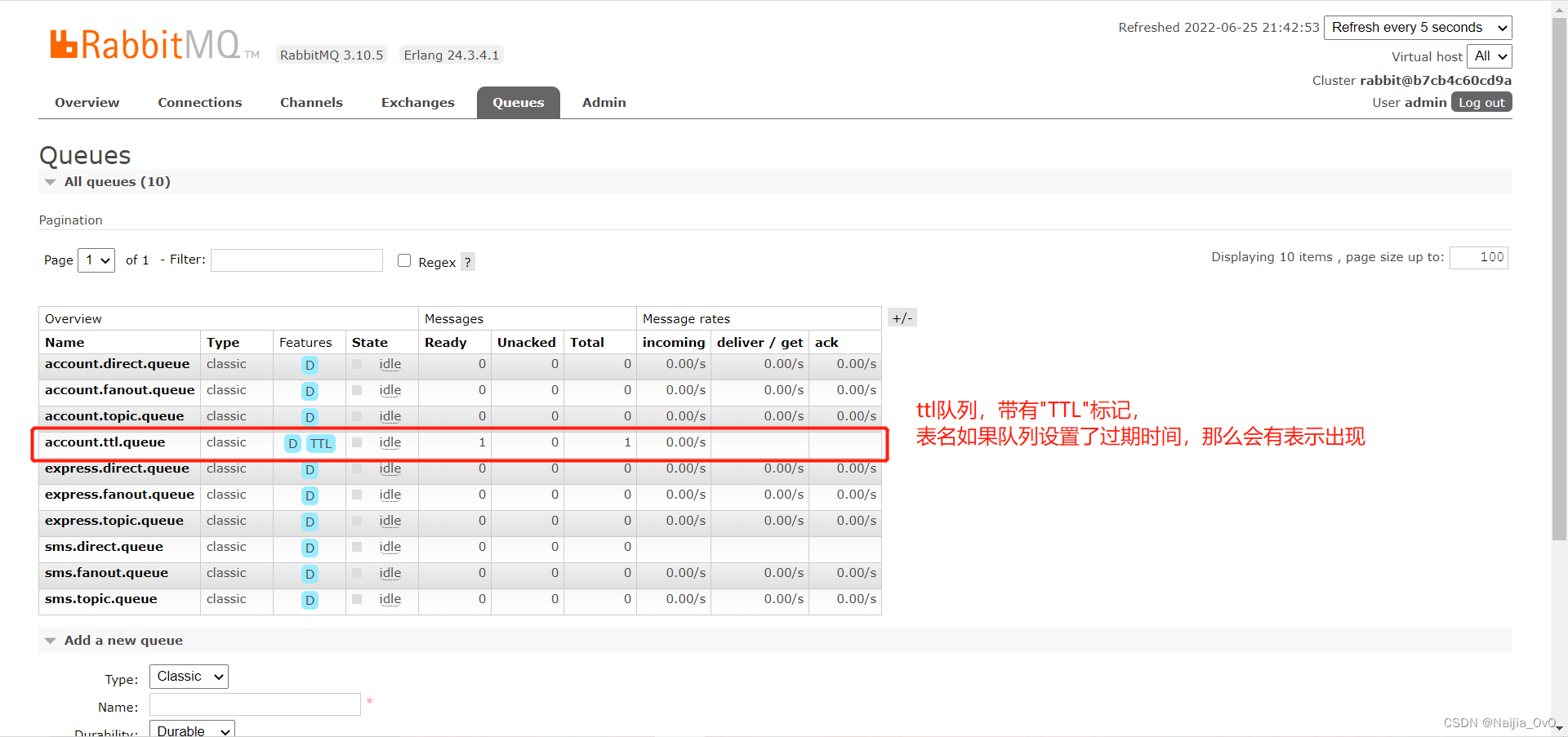1568x737 pixels.
Task: Sort by the State column header
Action: click(x=370, y=343)
